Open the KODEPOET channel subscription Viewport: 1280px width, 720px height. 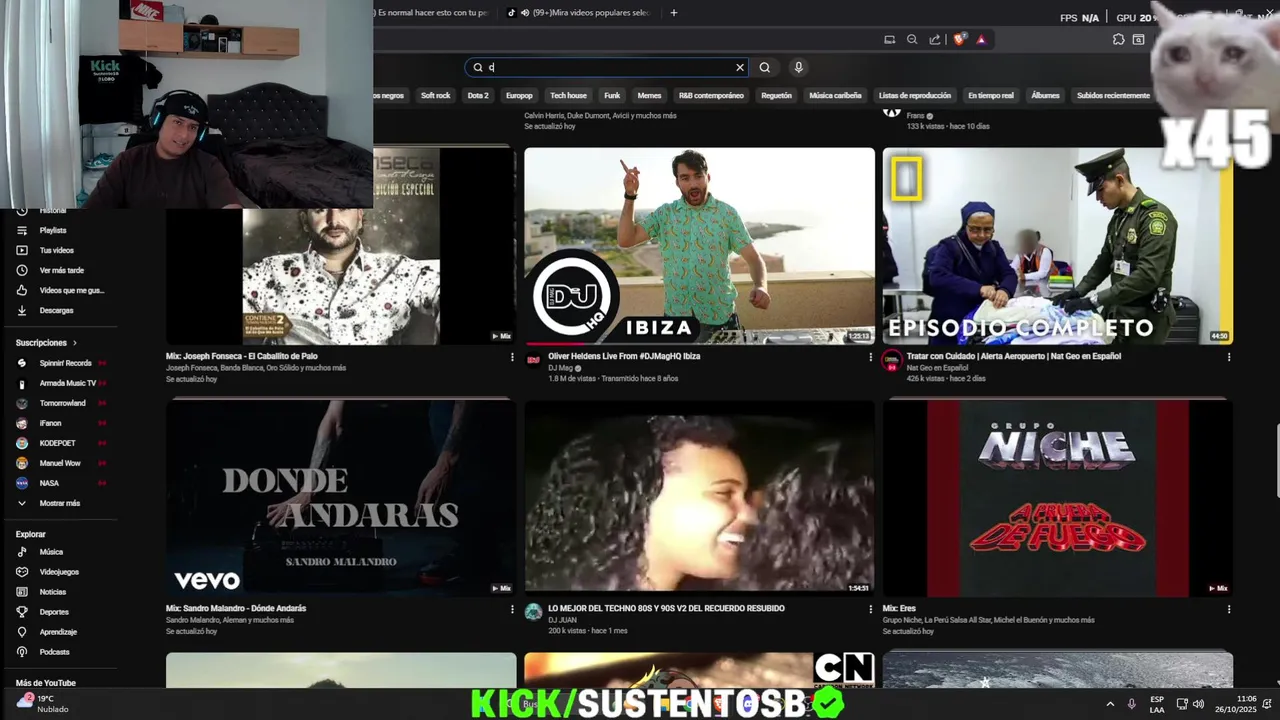(x=57, y=443)
